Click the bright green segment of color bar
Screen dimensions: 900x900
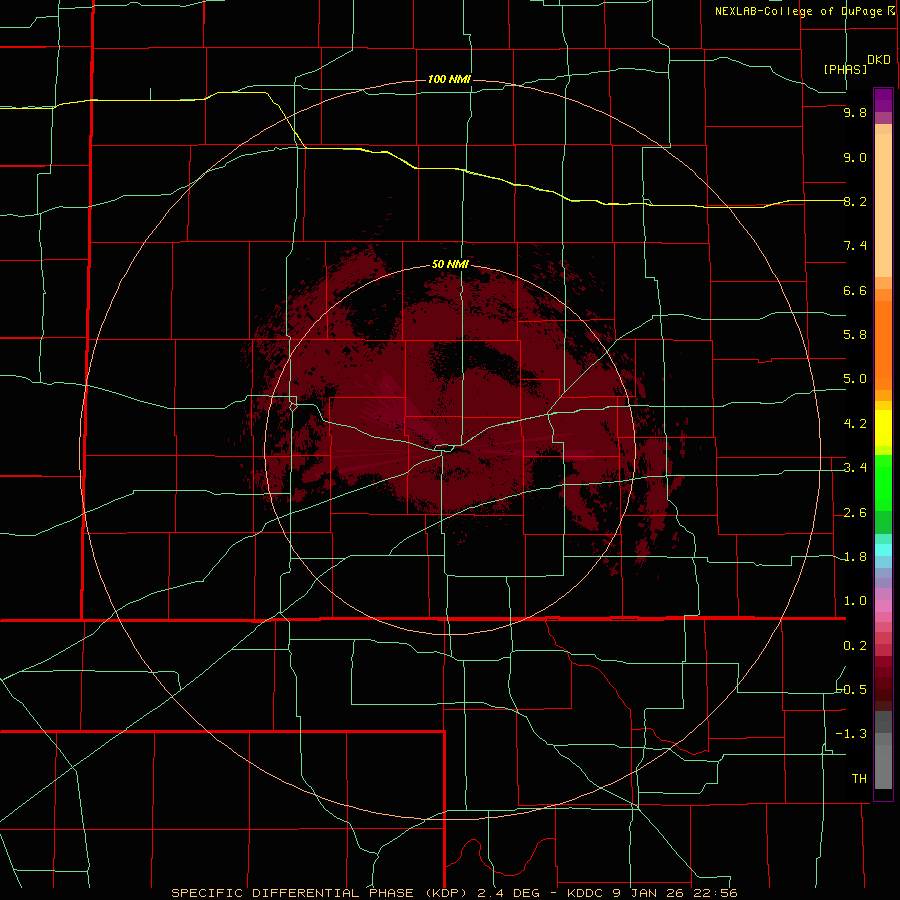click(x=883, y=482)
